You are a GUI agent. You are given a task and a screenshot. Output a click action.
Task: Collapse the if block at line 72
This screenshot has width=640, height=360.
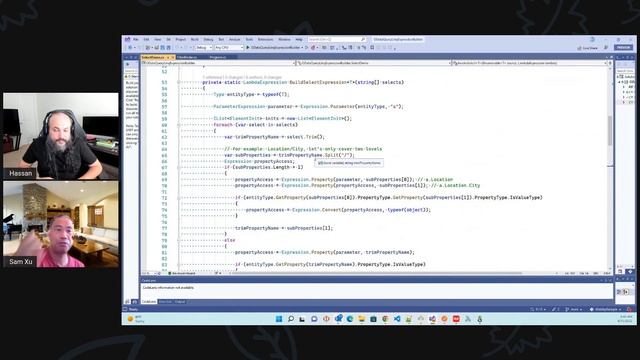pyautogui.click(x=178, y=198)
